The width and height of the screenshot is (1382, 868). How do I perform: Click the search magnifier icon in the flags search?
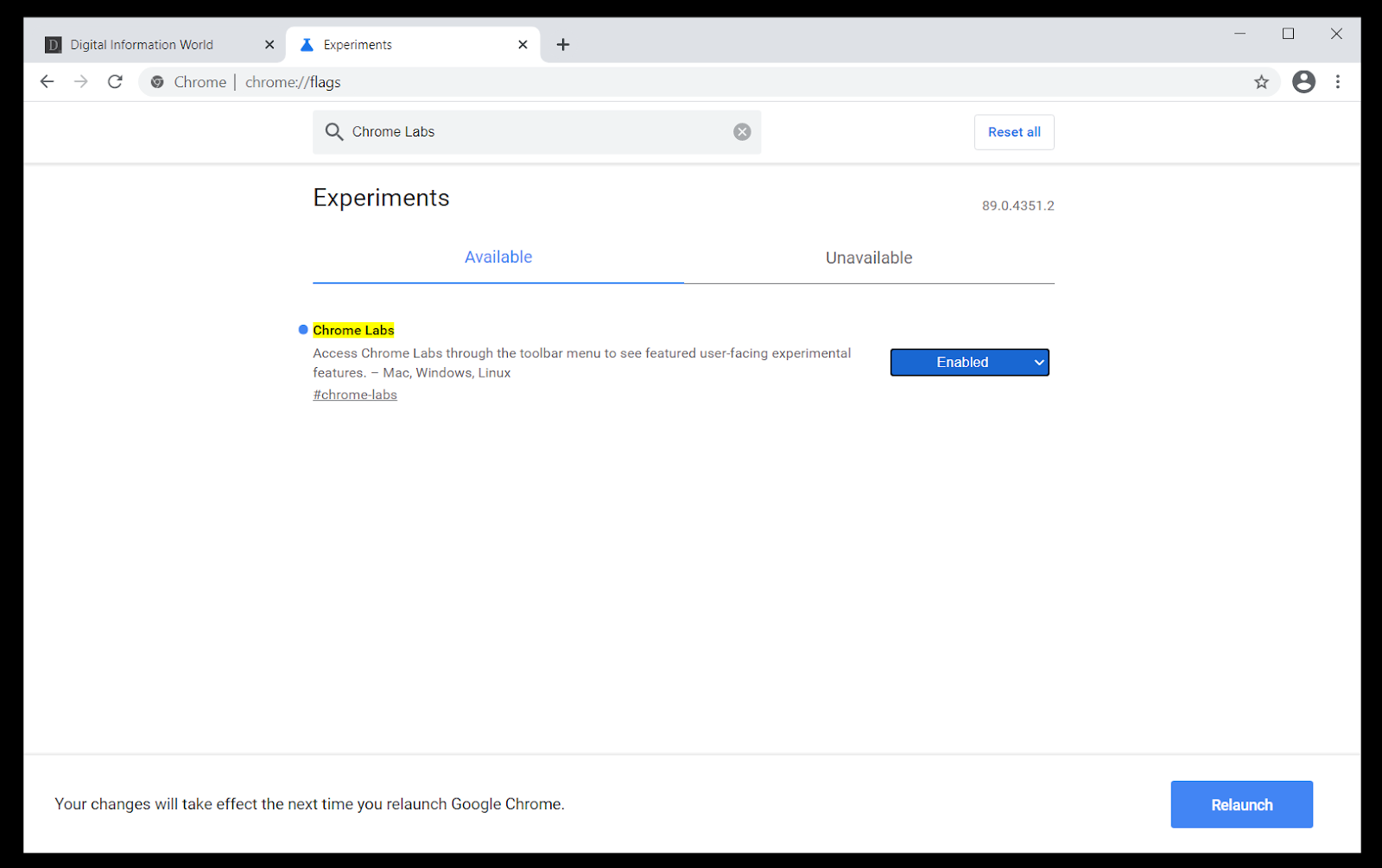334,131
